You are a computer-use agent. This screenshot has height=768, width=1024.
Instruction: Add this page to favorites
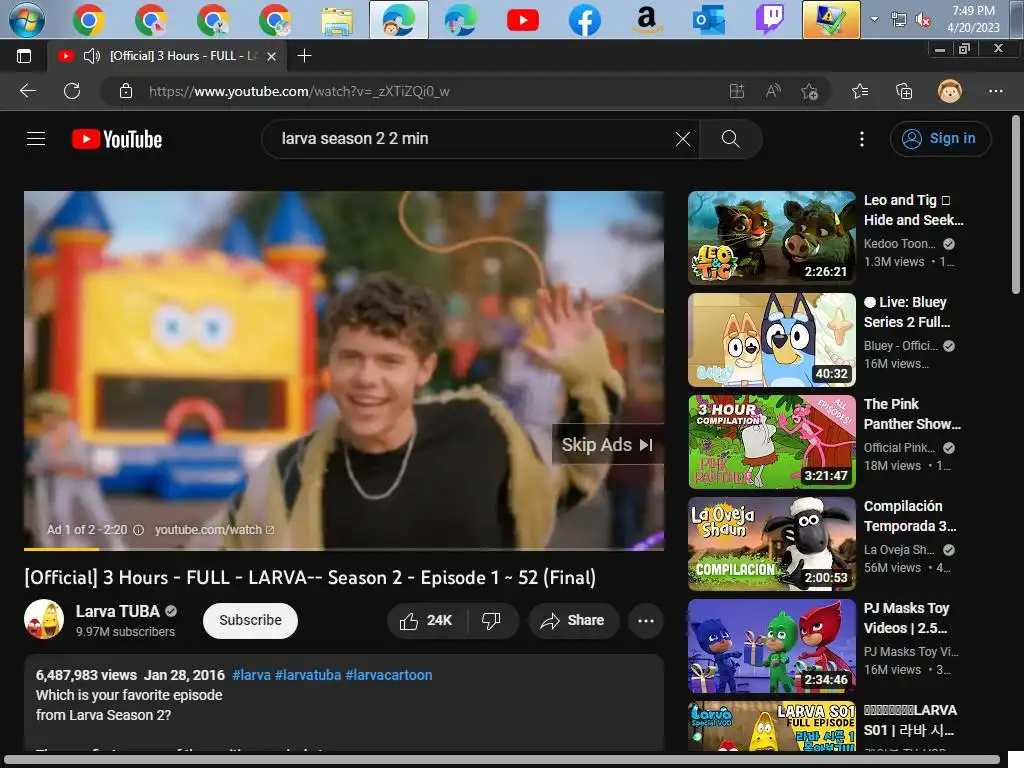[810, 91]
